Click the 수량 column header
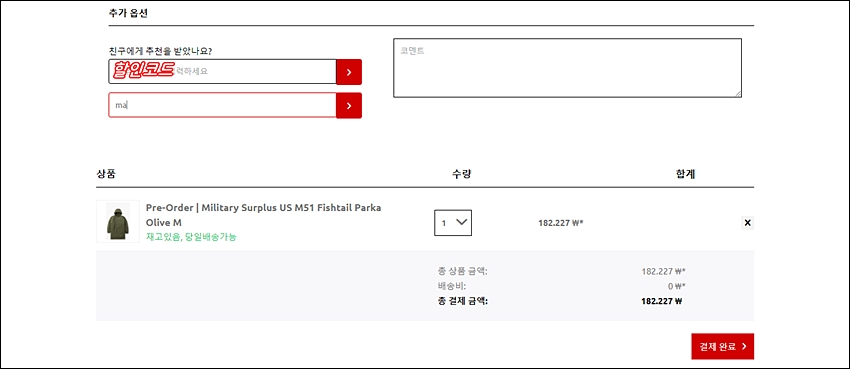This screenshot has height=369, width=850. [462, 174]
